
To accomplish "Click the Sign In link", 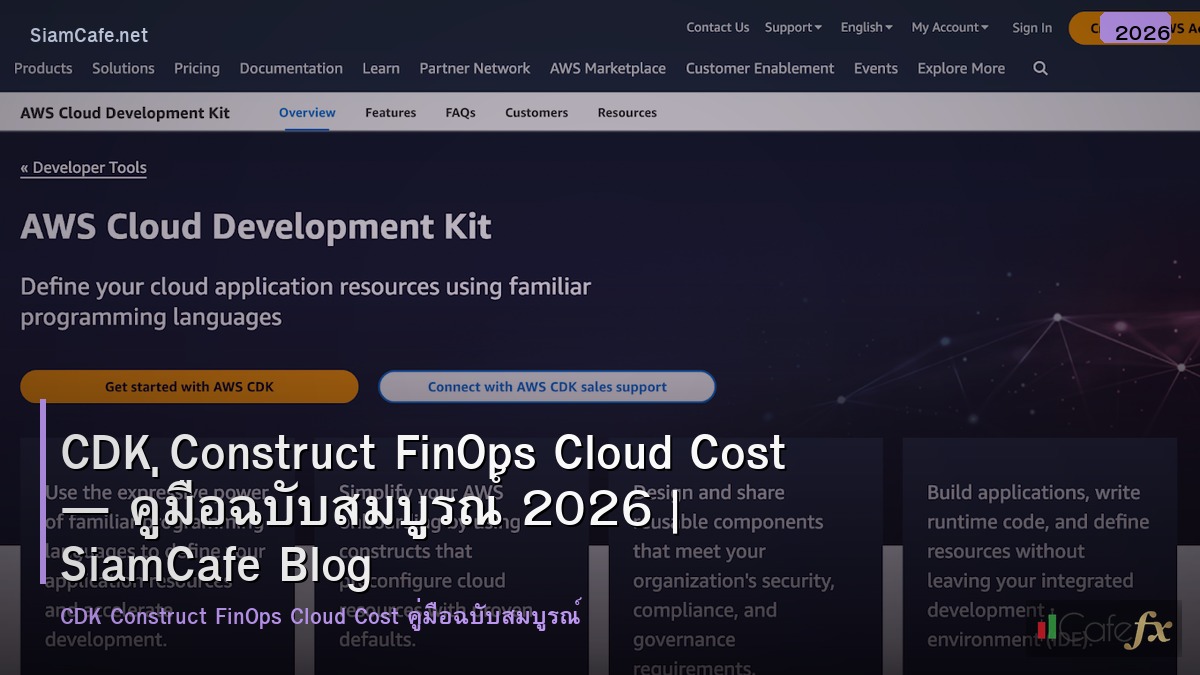I will 1032,27.
